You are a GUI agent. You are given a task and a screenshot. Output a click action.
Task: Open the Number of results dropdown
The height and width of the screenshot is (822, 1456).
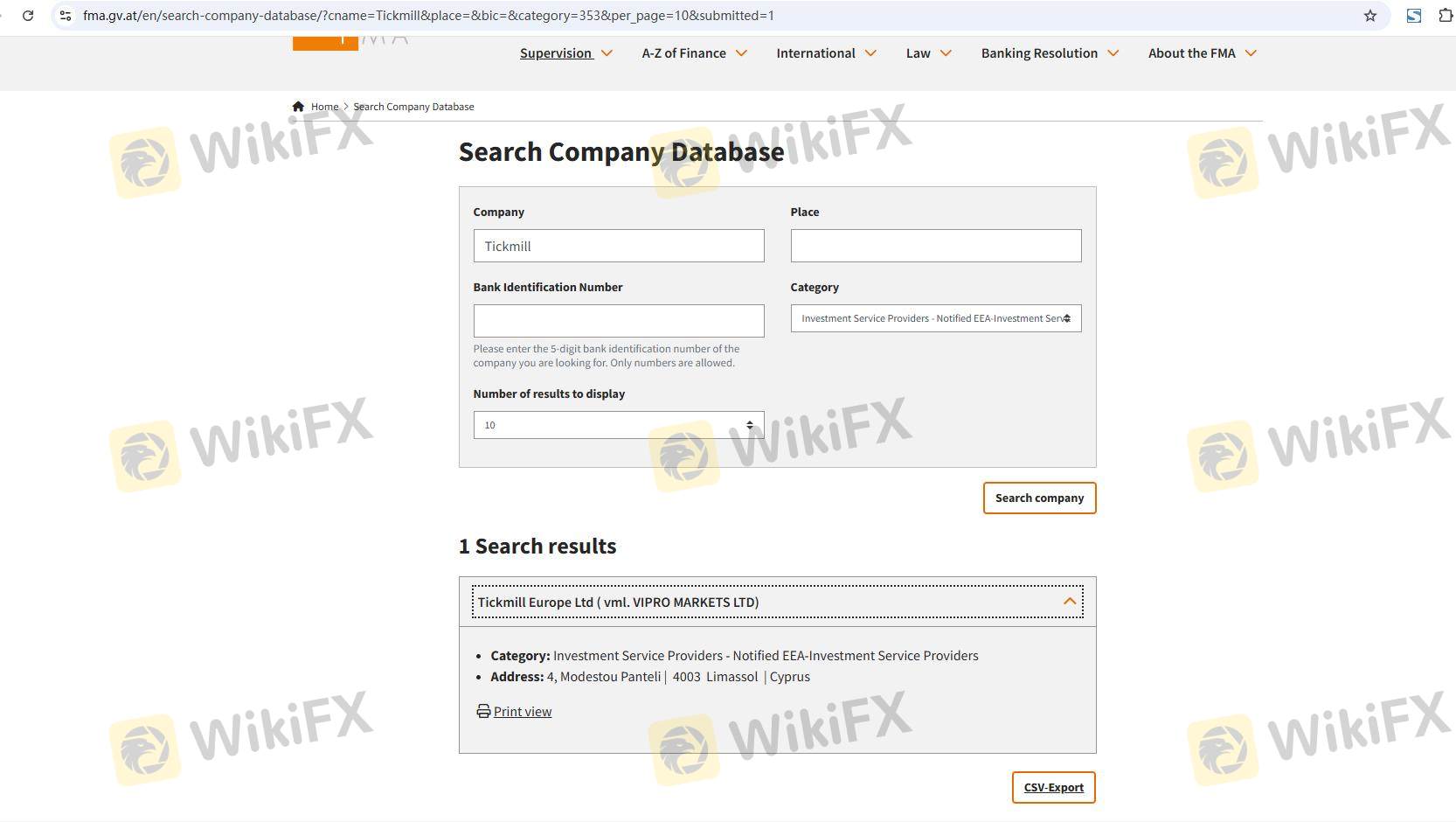tap(618, 425)
